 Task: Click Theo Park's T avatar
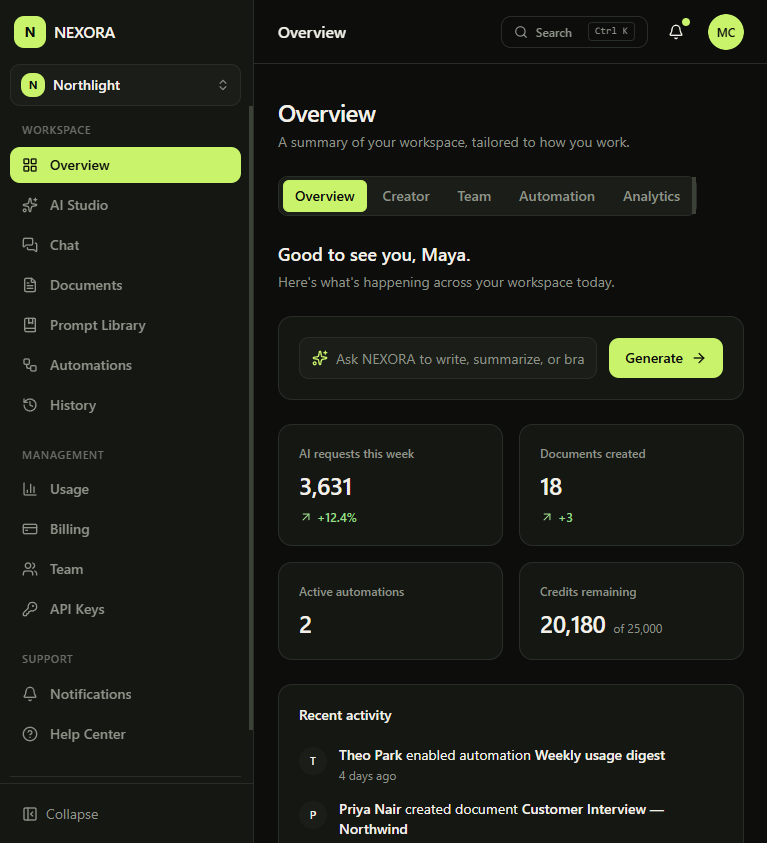tap(313, 761)
